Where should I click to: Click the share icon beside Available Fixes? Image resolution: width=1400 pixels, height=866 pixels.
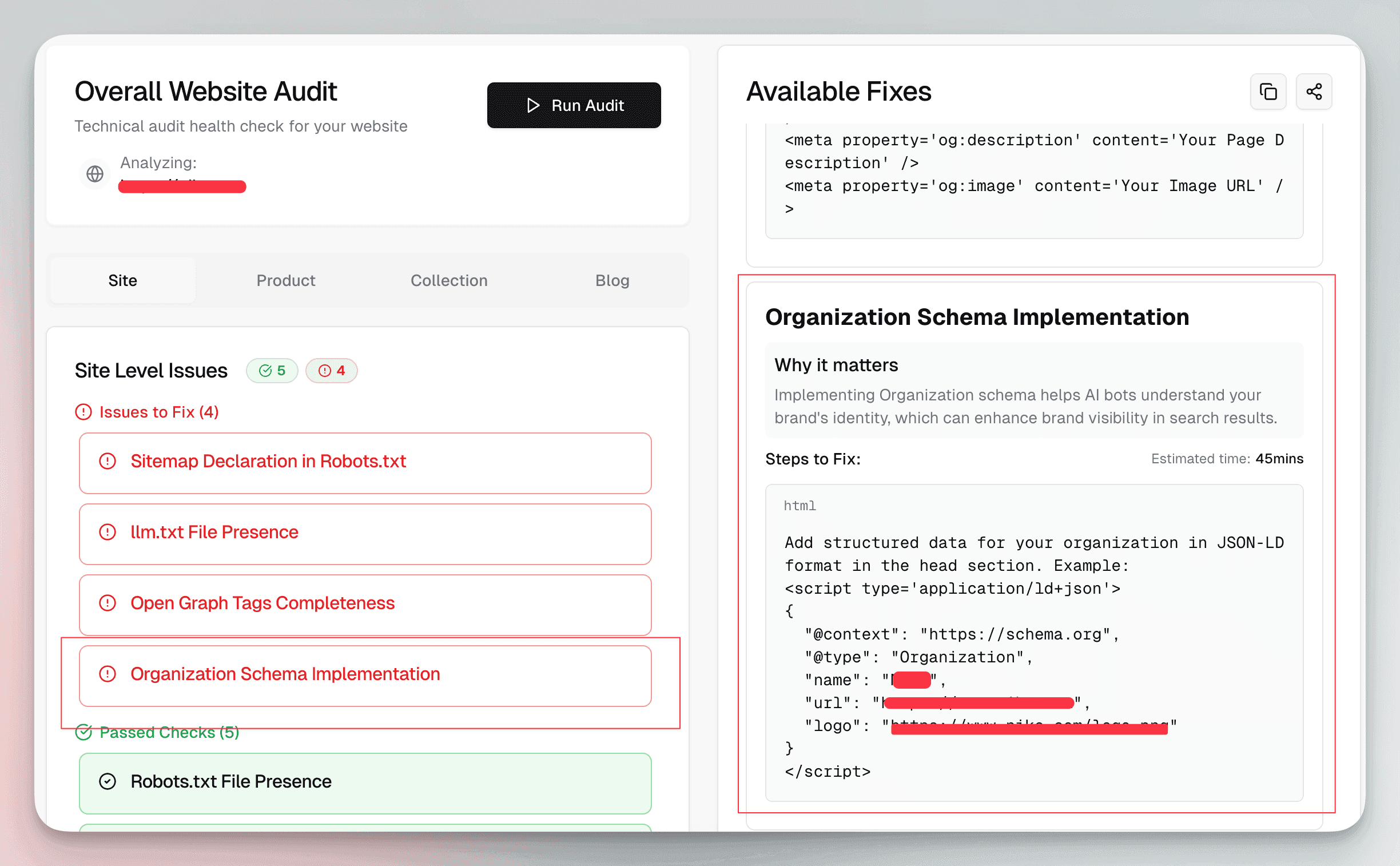click(1314, 92)
